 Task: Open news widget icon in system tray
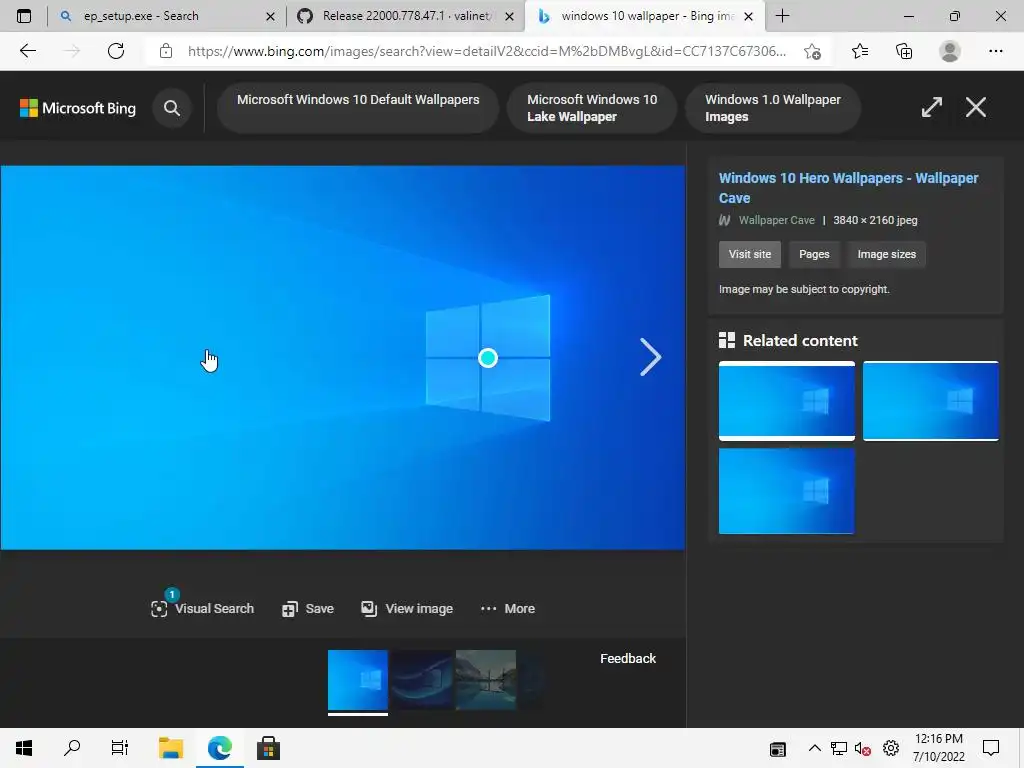click(777, 748)
